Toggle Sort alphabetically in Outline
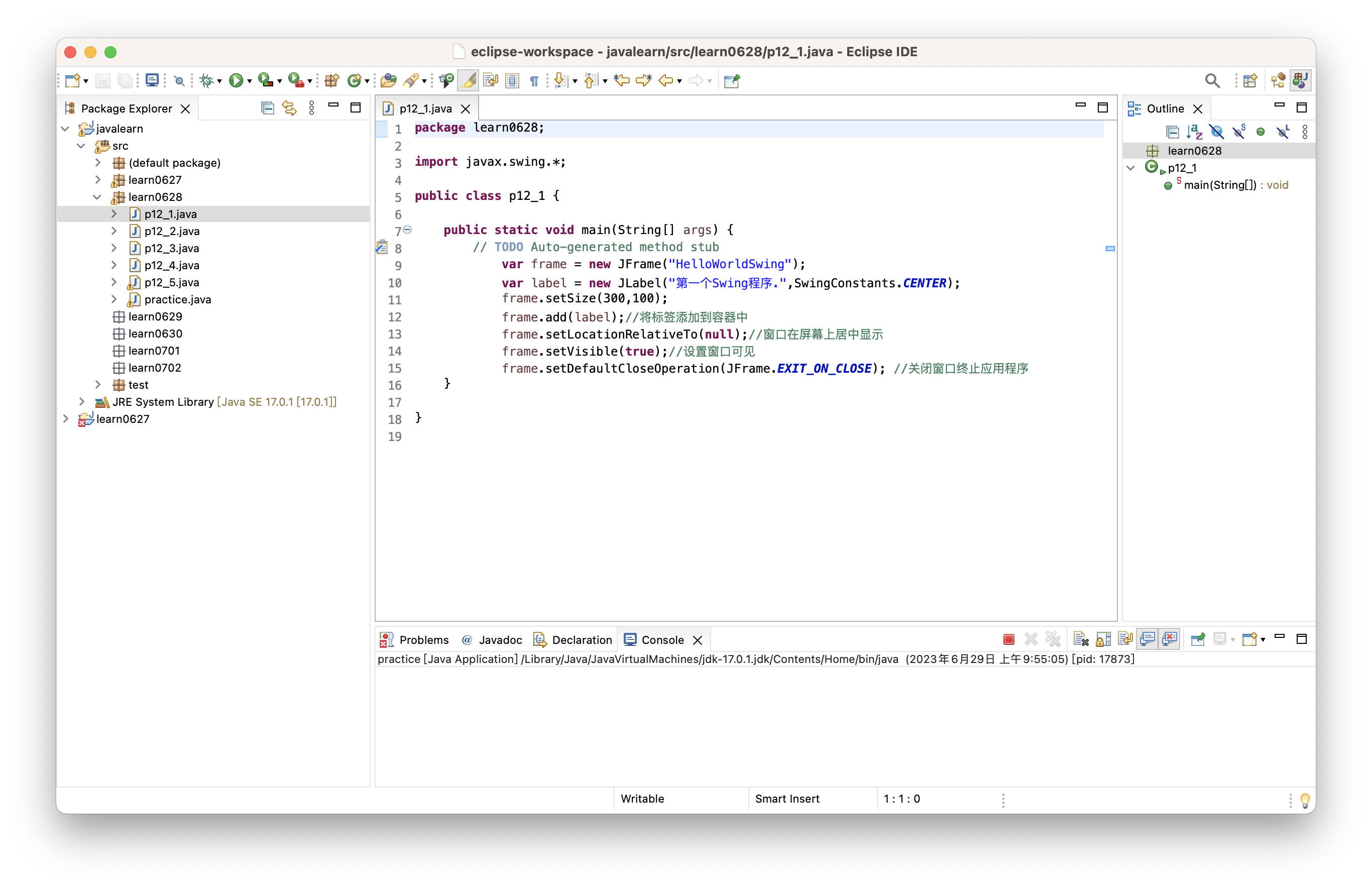1372x888 pixels. point(1194,132)
